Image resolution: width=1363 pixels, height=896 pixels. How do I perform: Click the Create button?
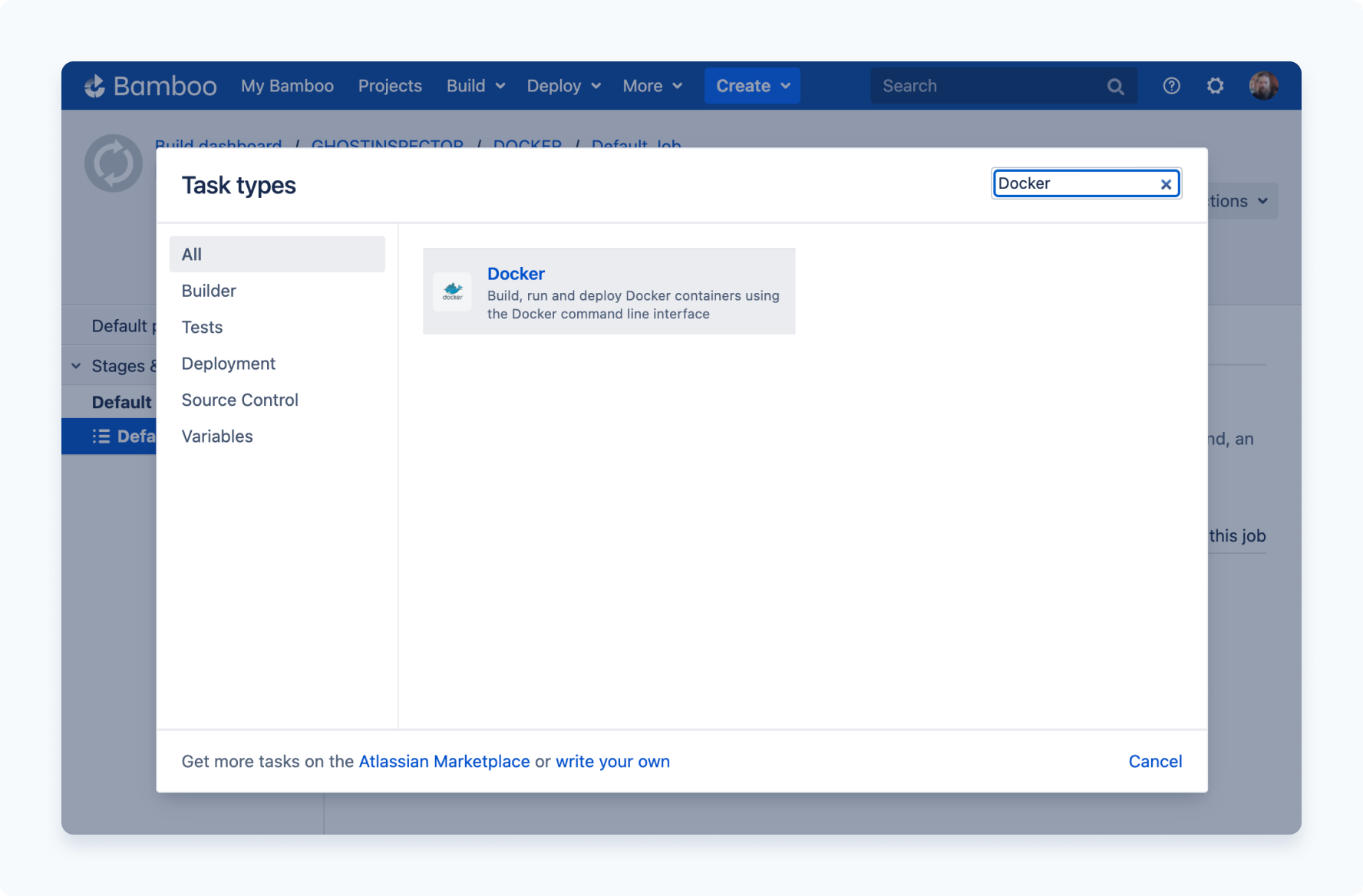point(751,85)
